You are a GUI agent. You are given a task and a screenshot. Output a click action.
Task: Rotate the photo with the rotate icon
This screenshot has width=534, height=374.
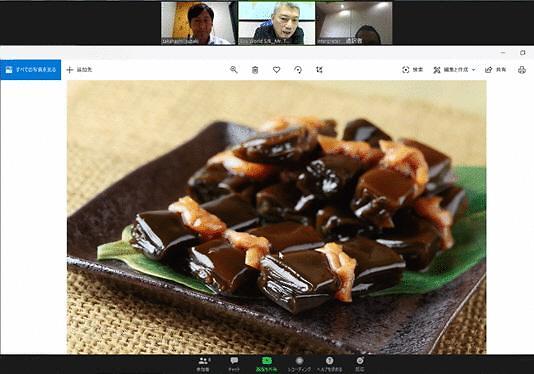pyautogui.click(x=298, y=70)
